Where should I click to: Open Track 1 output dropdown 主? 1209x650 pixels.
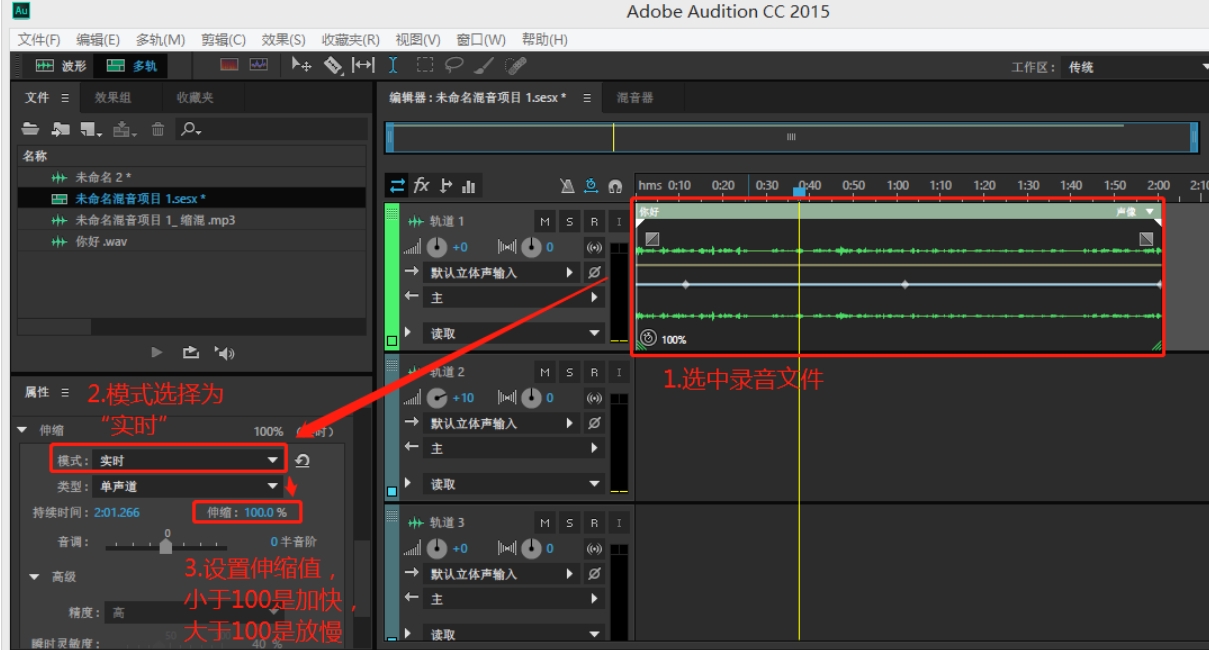coord(514,297)
